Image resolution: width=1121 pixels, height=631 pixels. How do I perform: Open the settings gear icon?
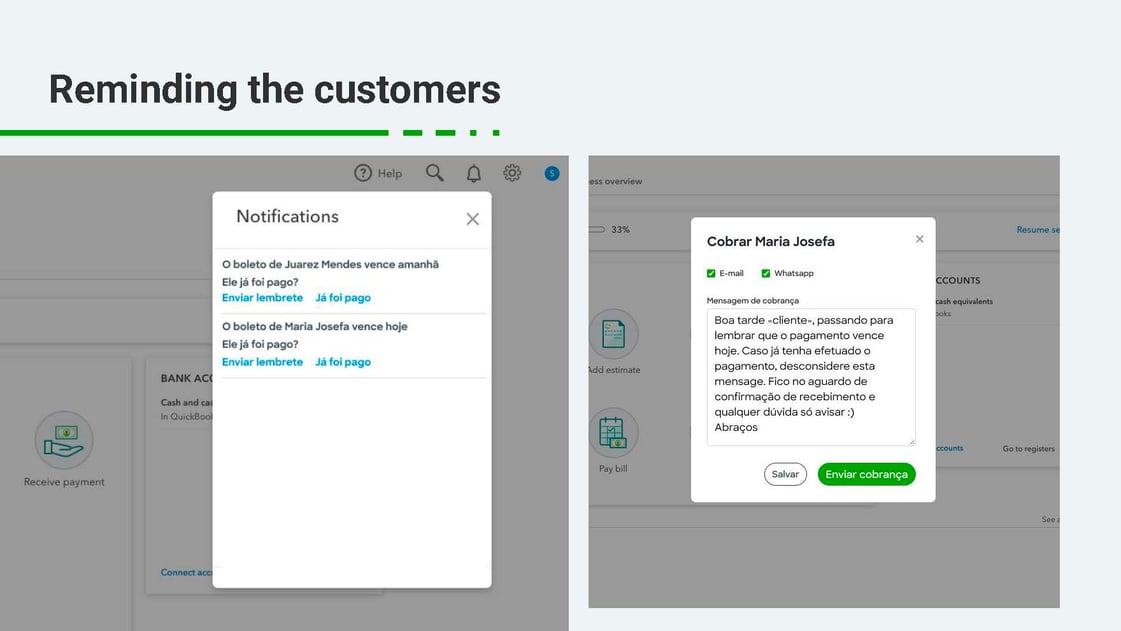click(x=512, y=173)
